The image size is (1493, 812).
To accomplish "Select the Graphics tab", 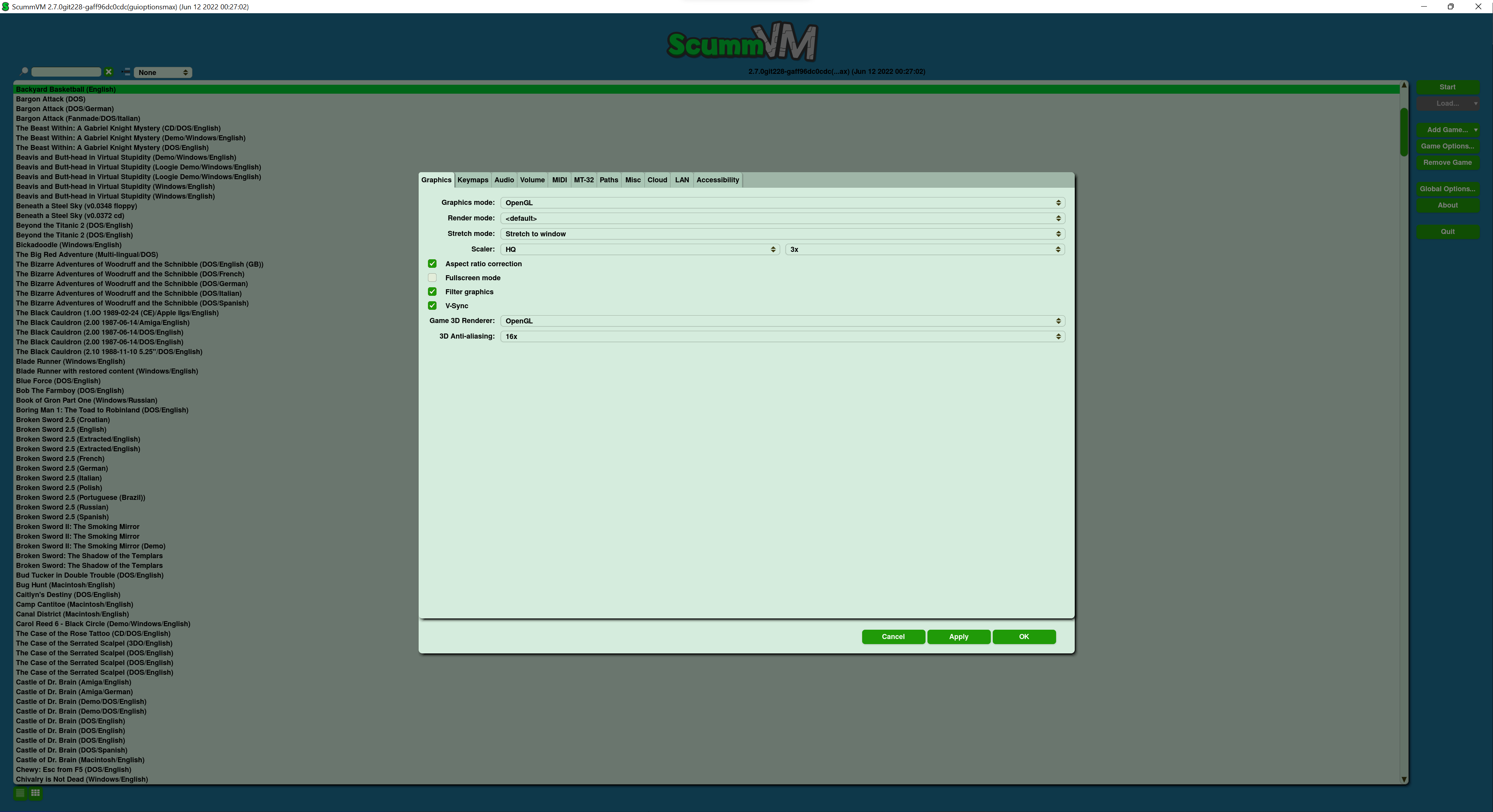I will (x=437, y=180).
